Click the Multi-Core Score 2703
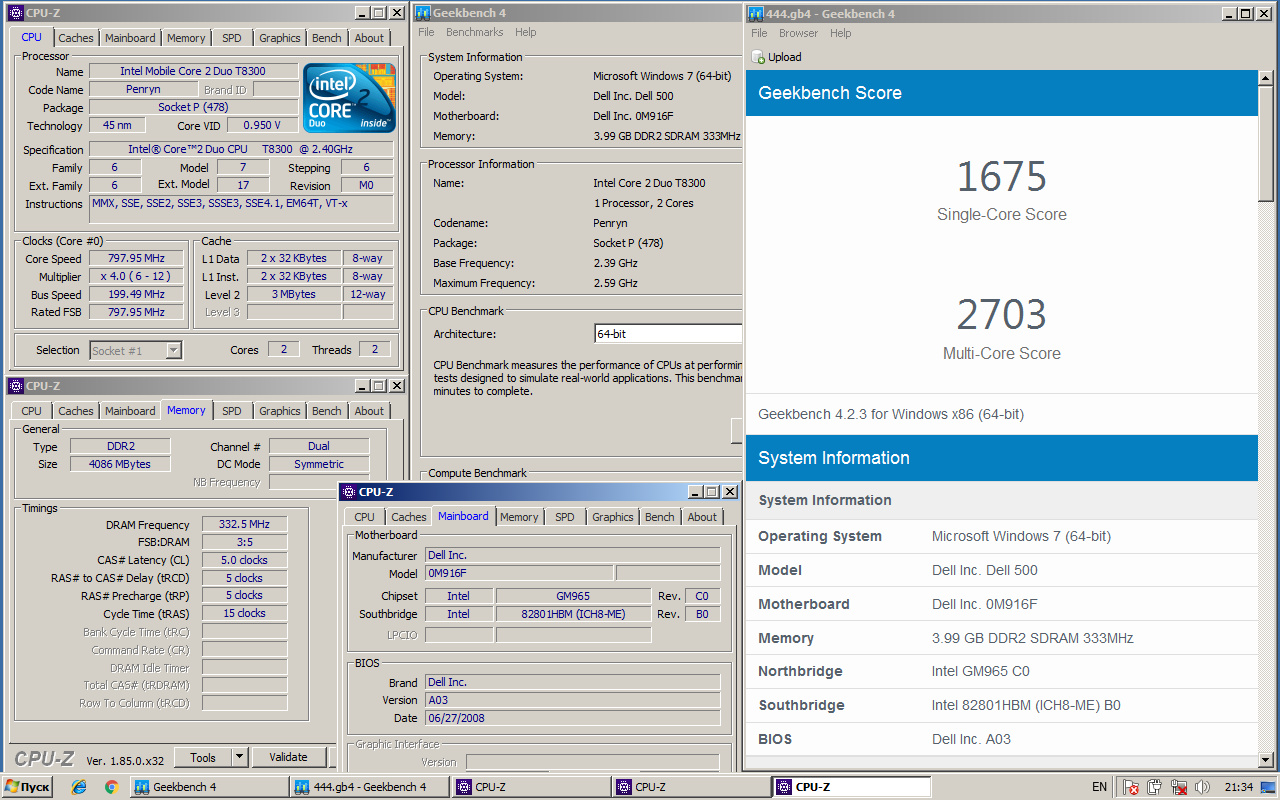The width and height of the screenshot is (1280, 800). click(1001, 315)
